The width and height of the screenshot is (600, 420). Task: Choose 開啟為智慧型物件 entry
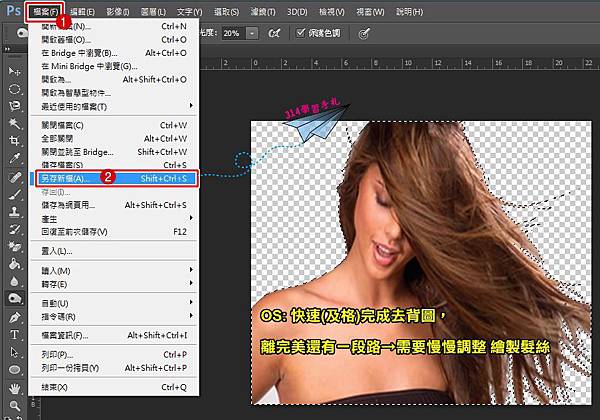[114, 93]
